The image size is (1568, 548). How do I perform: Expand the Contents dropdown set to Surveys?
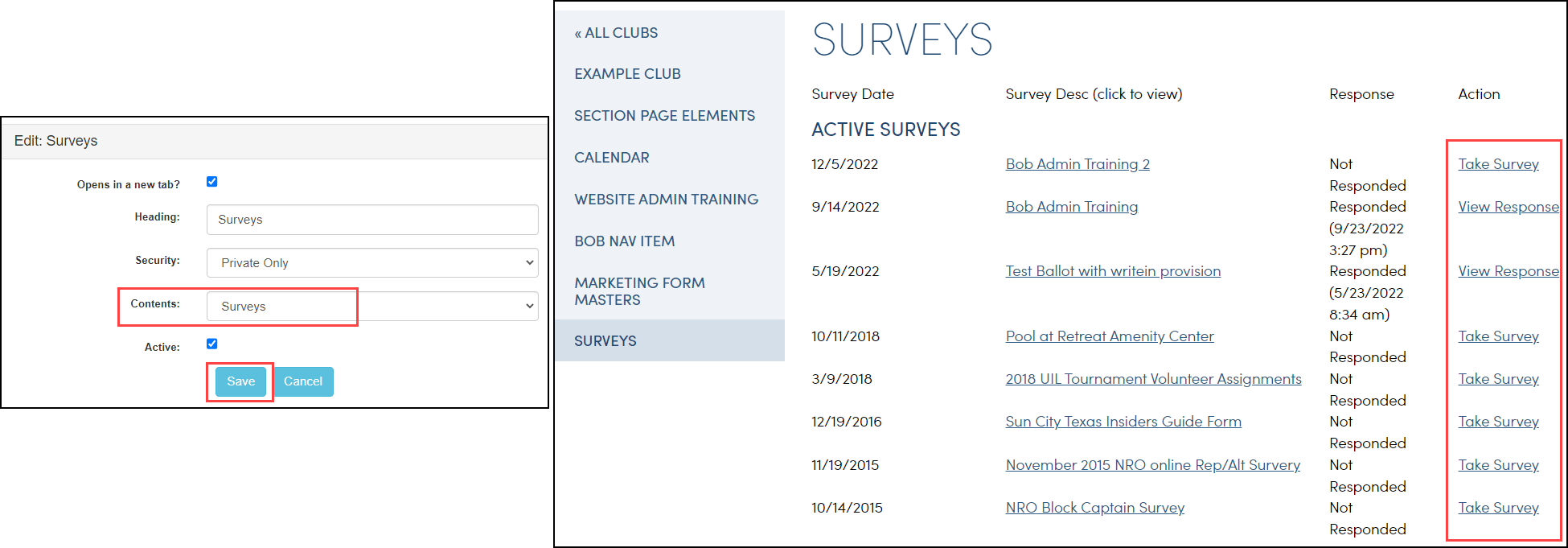pos(372,307)
